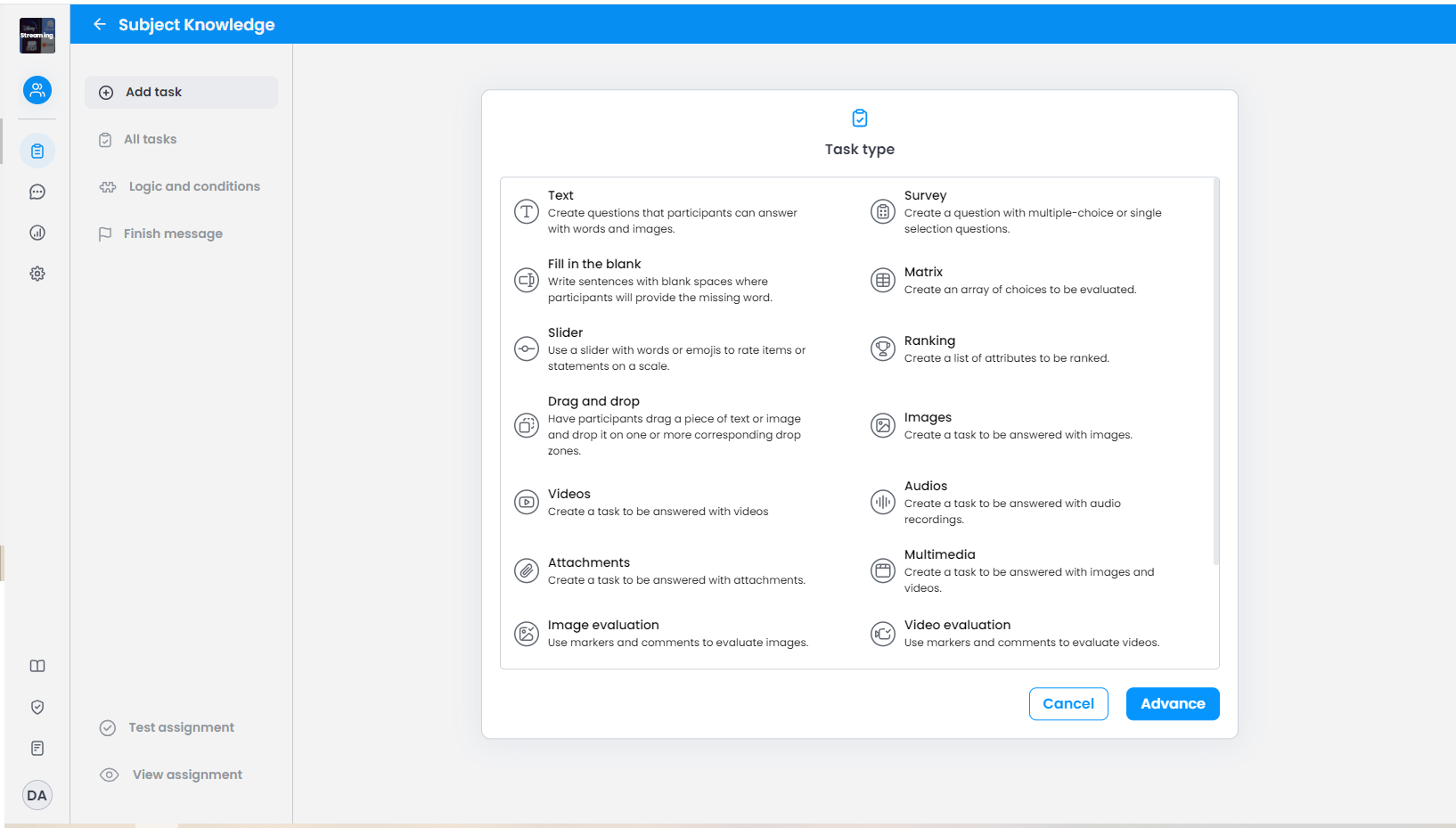Open the analytics chart sidebar icon
Screen dimensions: 1456x828
click(37, 233)
